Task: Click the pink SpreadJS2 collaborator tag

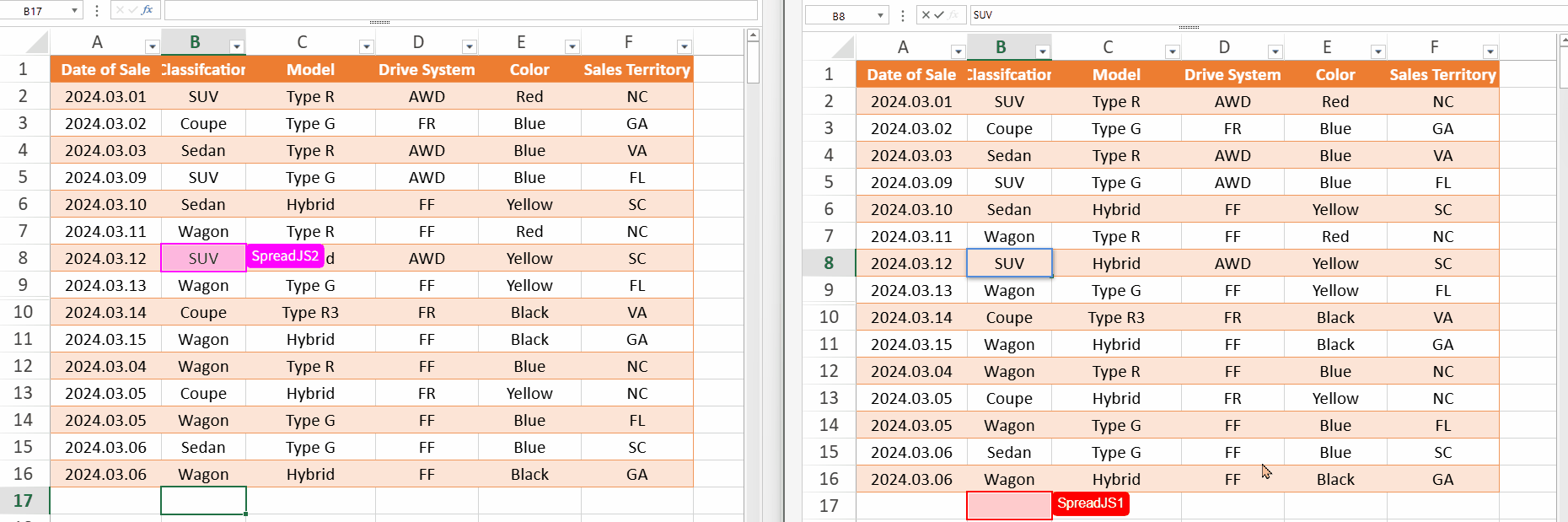Action: (285, 256)
